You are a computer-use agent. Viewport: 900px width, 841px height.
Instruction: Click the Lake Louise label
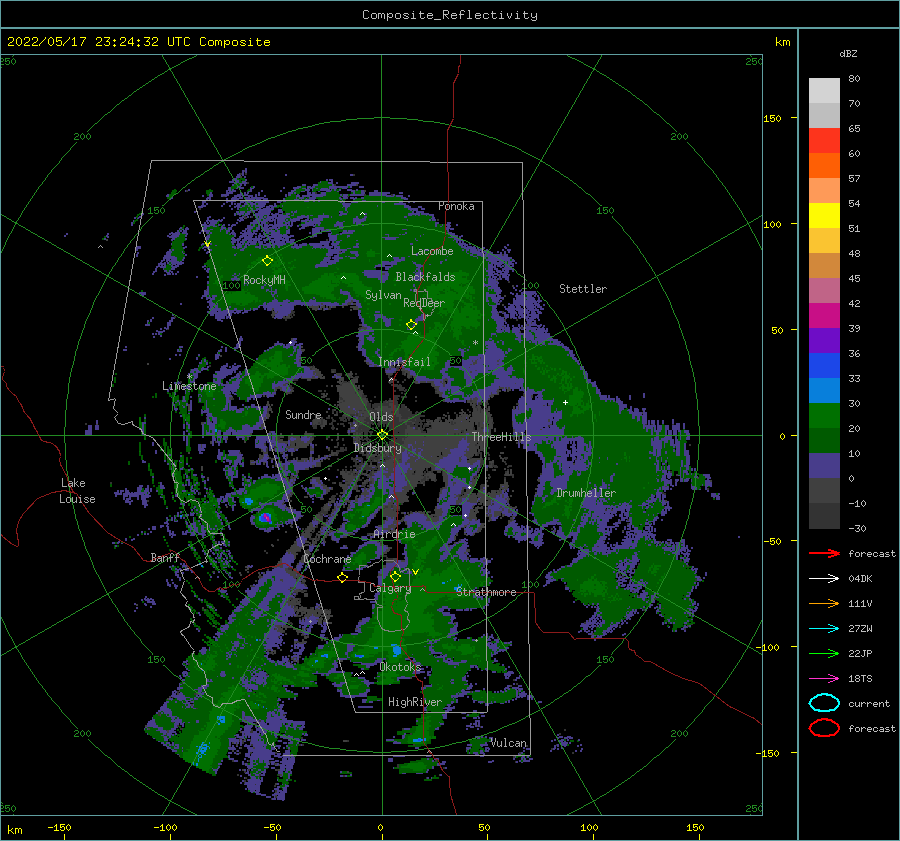(x=78, y=491)
